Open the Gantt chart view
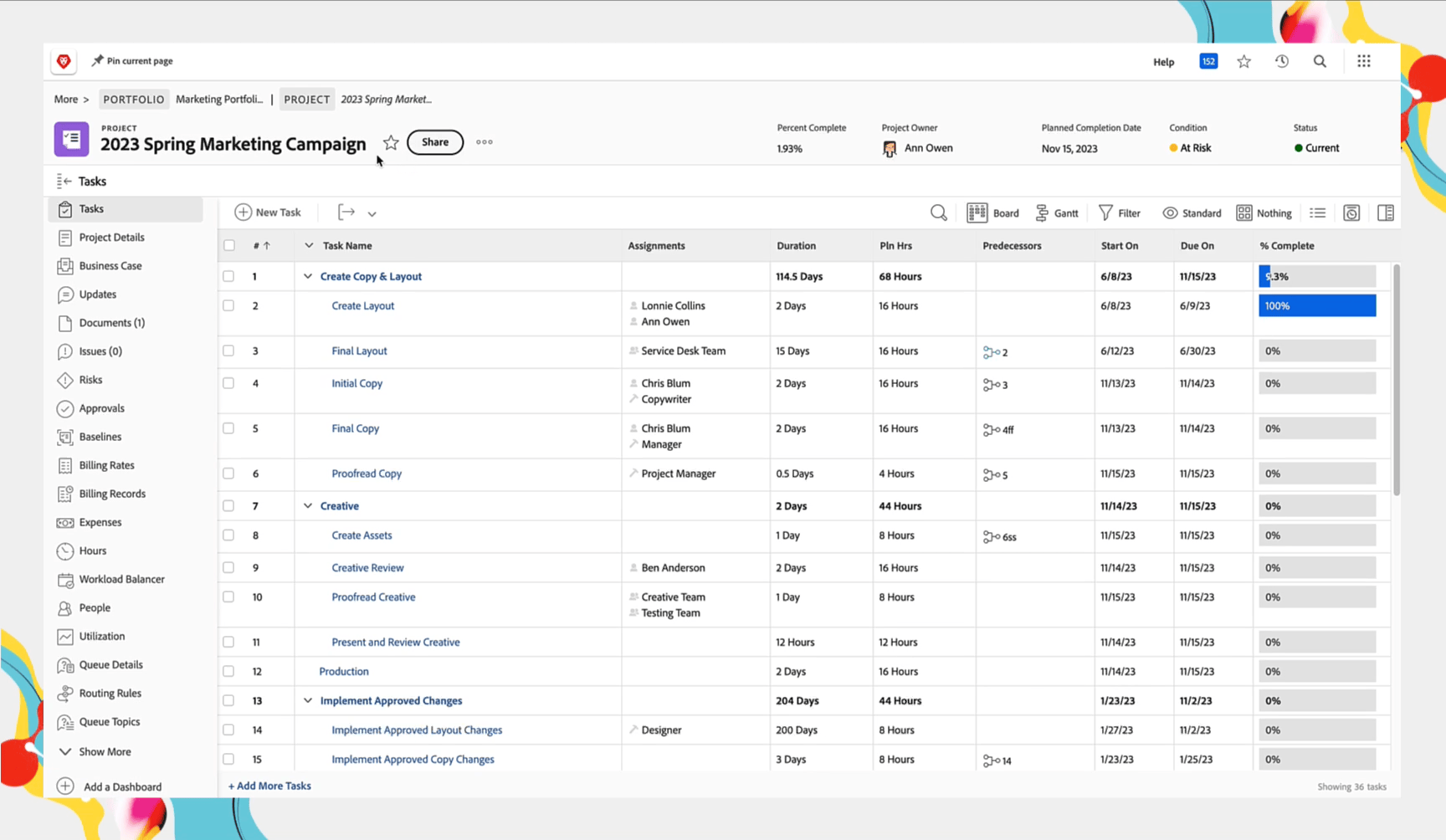 (x=1056, y=213)
